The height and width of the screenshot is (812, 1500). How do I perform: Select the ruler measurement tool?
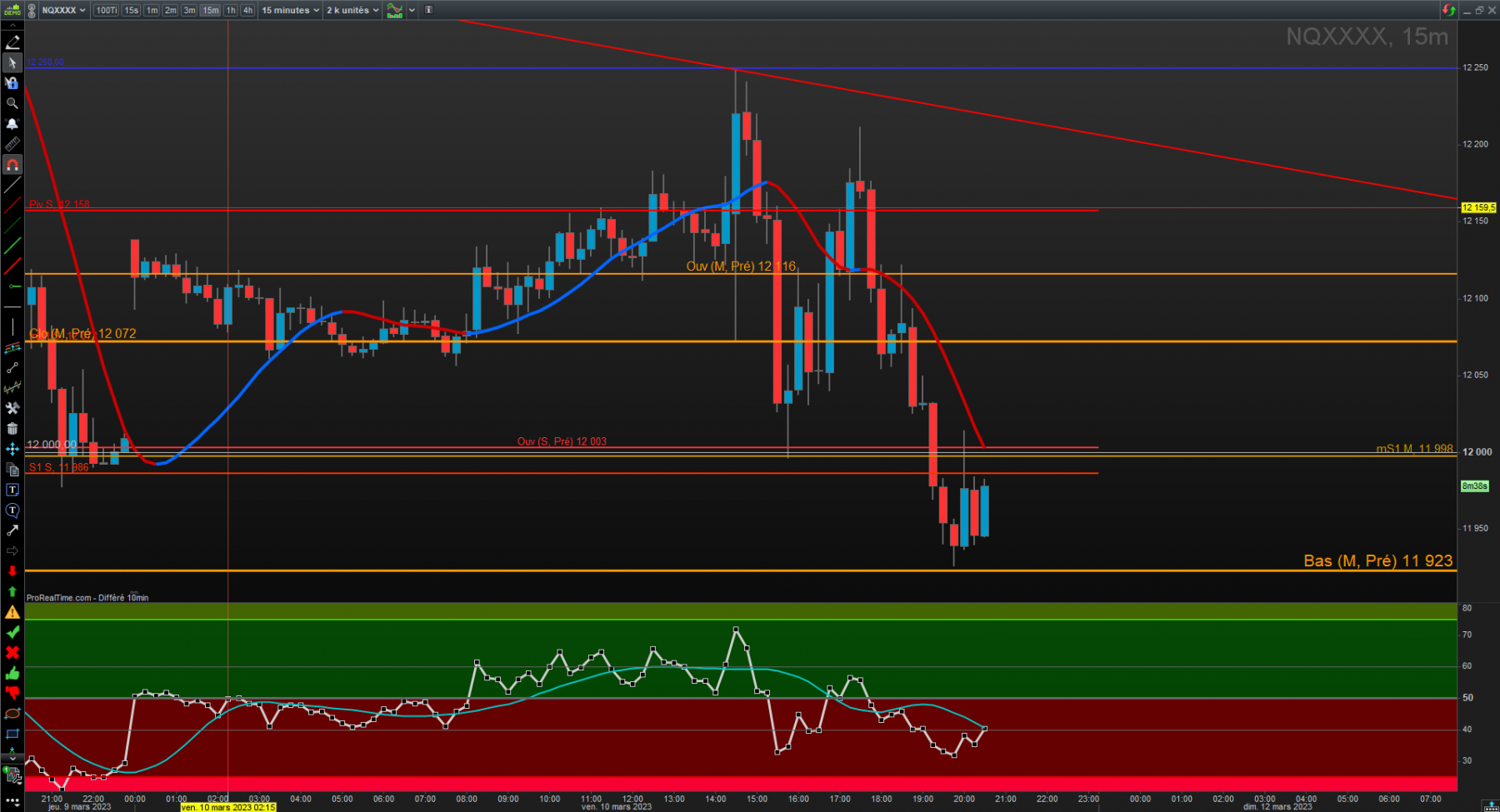click(x=12, y=144)
